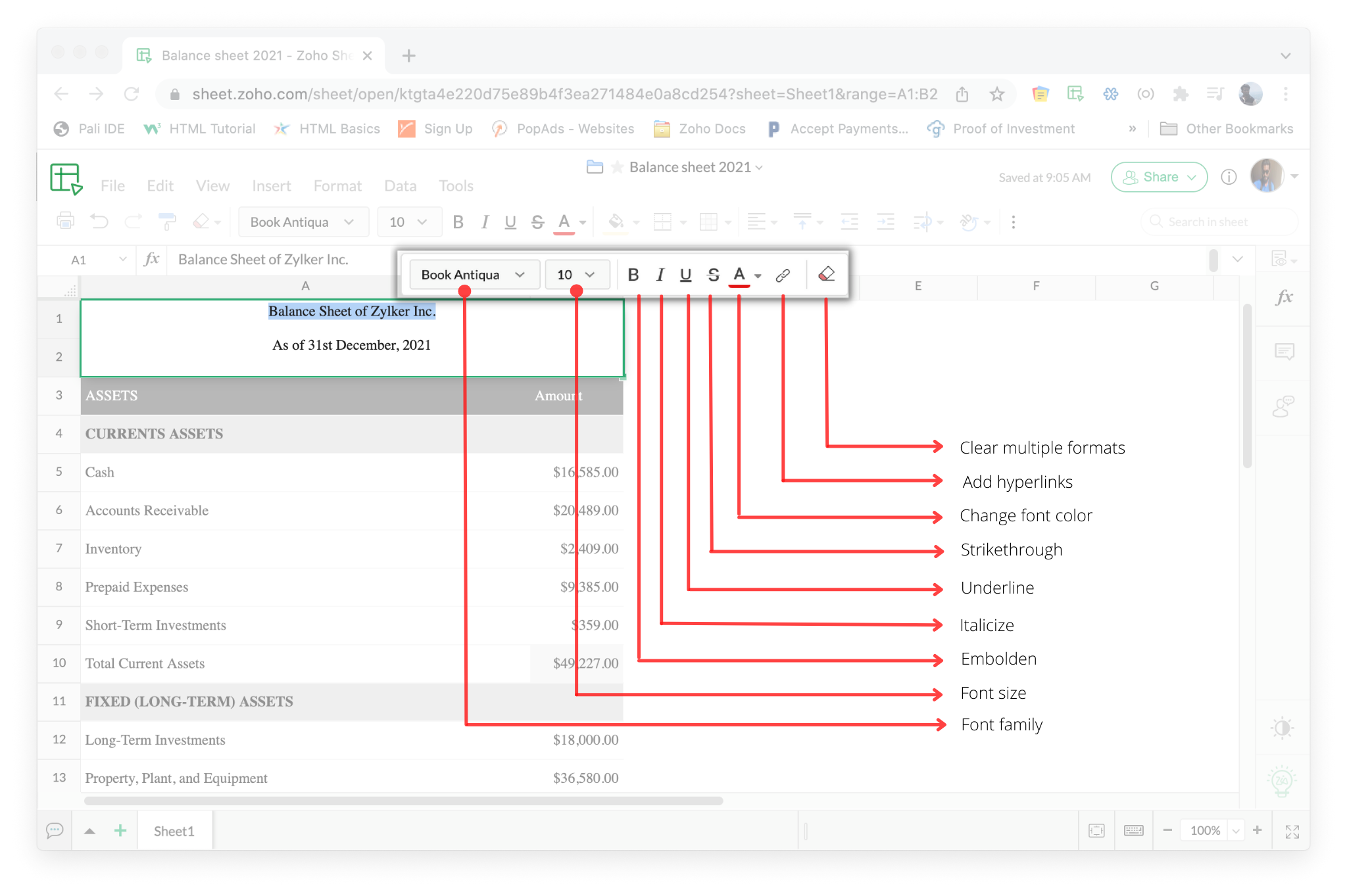
Task: Click the hyperlink icon in floating toolbar
Action: click(783, 275)
